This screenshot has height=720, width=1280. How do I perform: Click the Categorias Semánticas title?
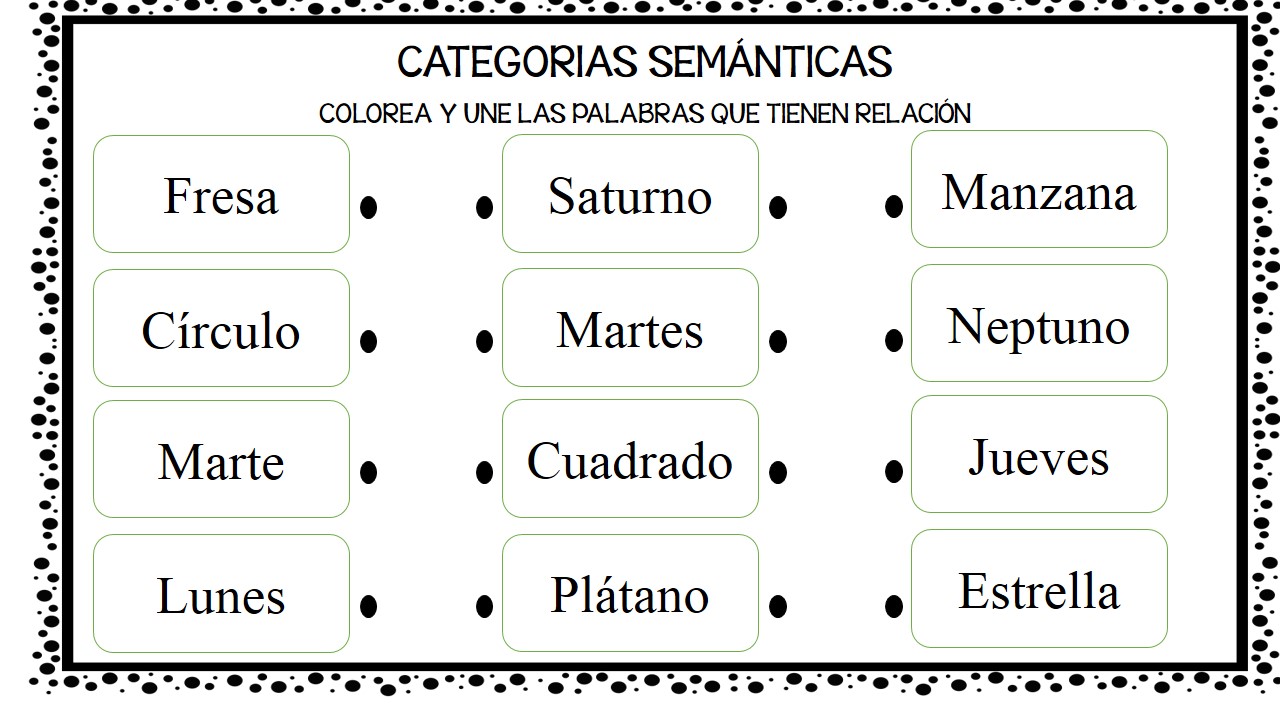pyautogui.click(x=645, y=61)
